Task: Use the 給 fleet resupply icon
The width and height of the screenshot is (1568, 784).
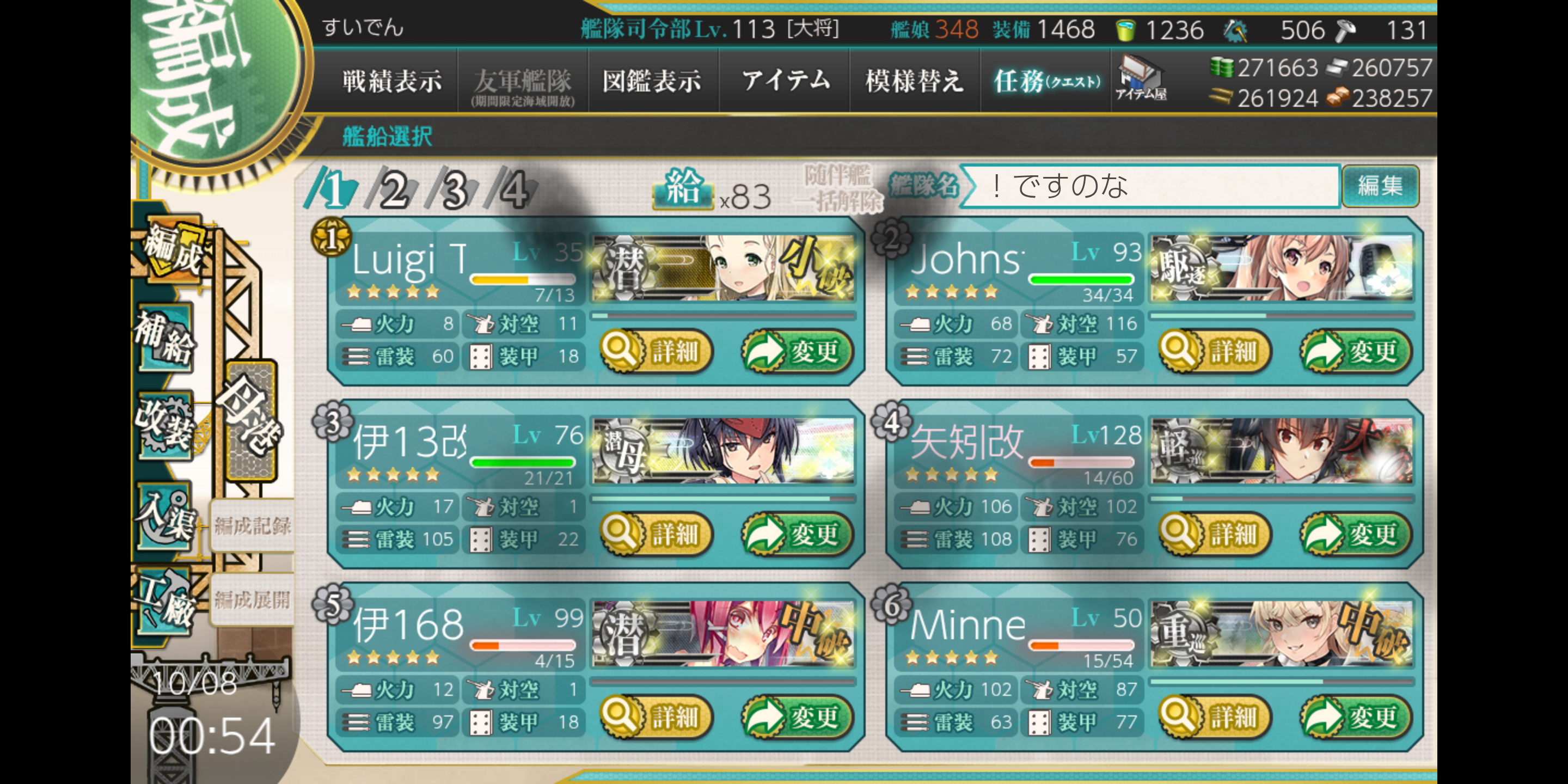Action: point(682,189)
